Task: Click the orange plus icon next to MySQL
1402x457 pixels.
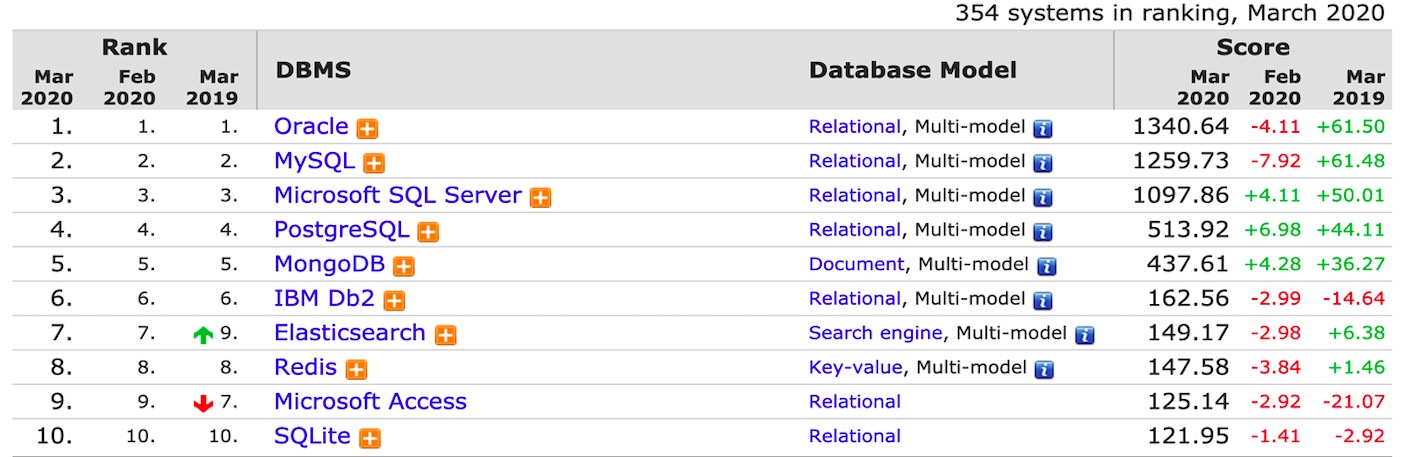Action: click(x=374, y=163)
